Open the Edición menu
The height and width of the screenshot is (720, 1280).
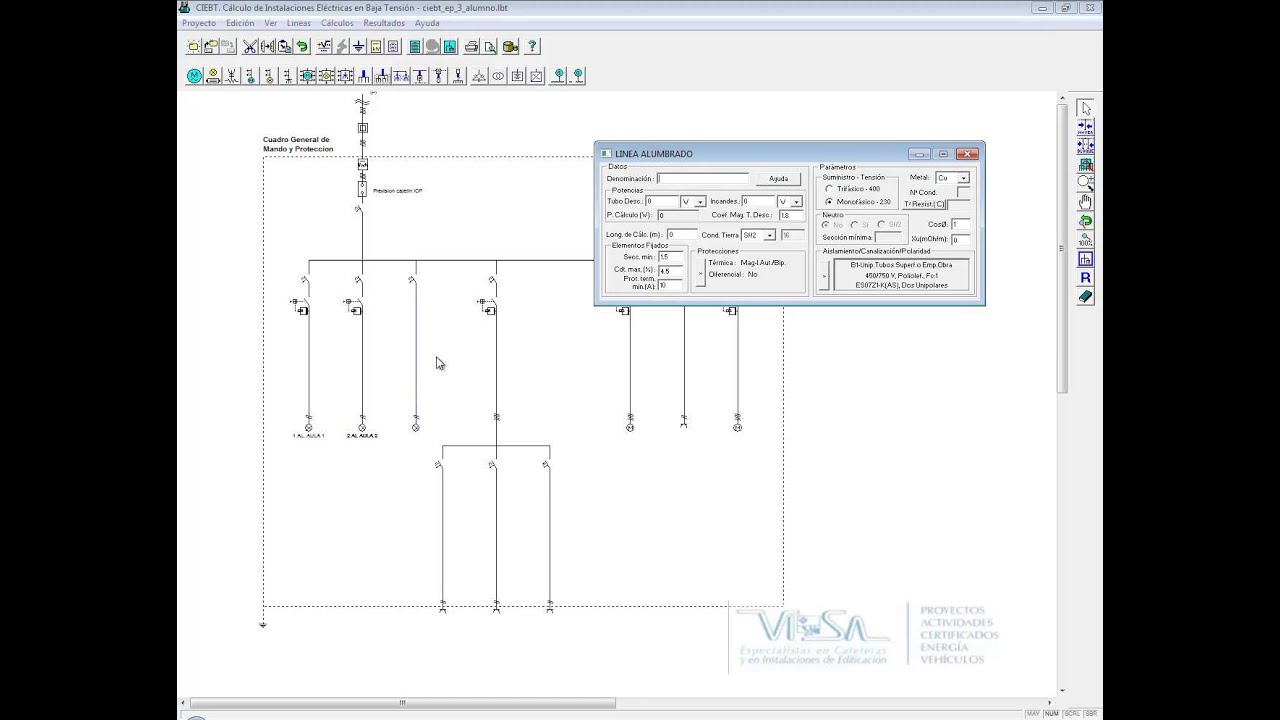tap(240, 23)
